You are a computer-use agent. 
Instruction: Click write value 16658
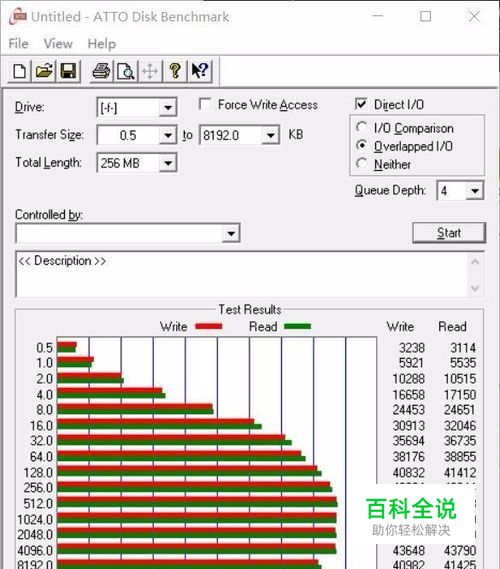click(409, 394)
